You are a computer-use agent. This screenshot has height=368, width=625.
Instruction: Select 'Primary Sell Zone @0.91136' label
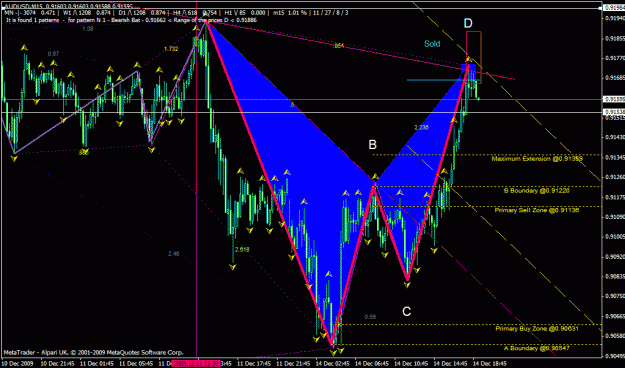pos(537,210)
